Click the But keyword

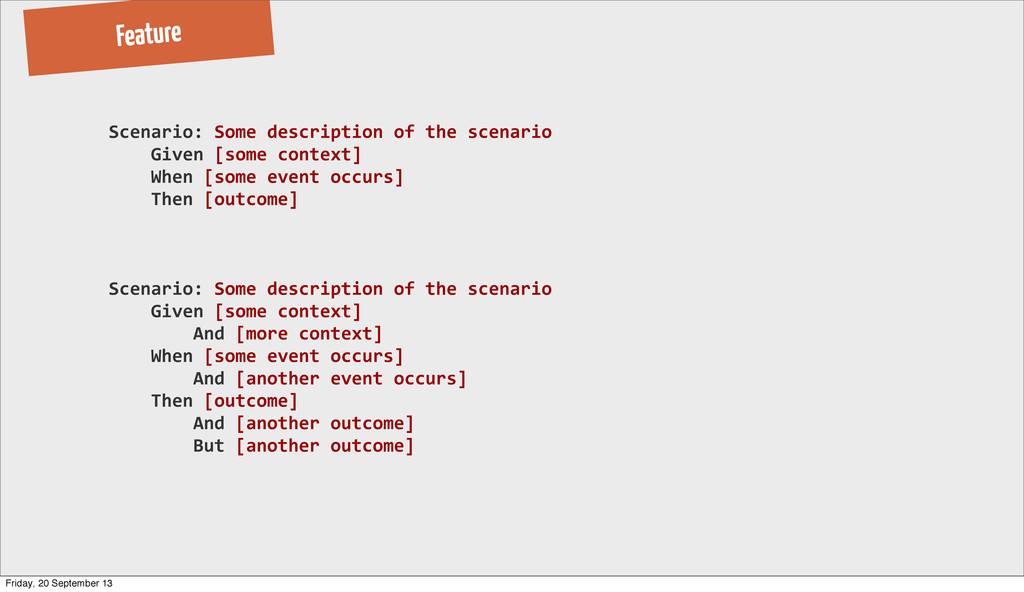click(208, 446)
